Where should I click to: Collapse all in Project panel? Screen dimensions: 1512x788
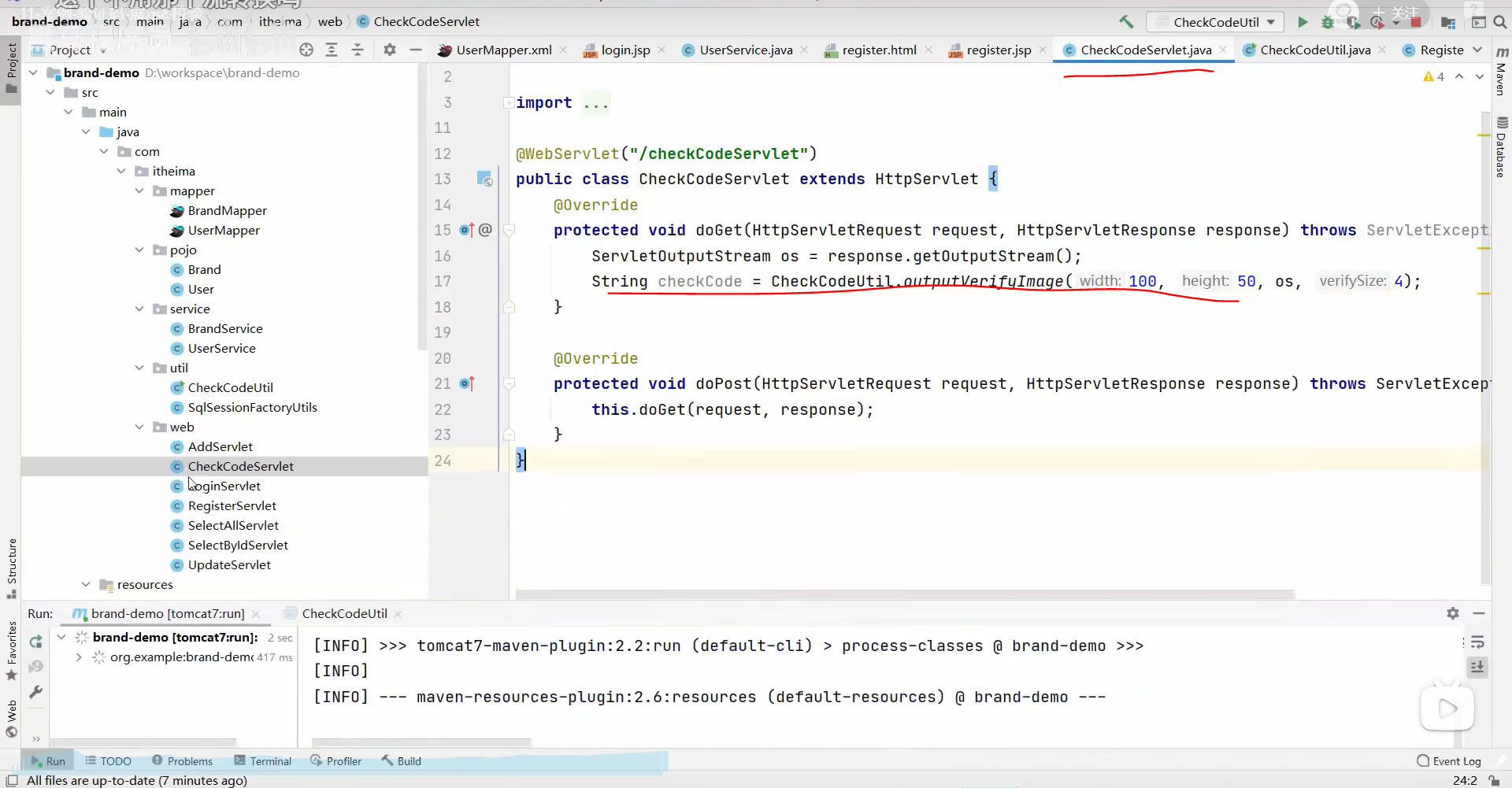pyautogui.click(x=358, y=50)
